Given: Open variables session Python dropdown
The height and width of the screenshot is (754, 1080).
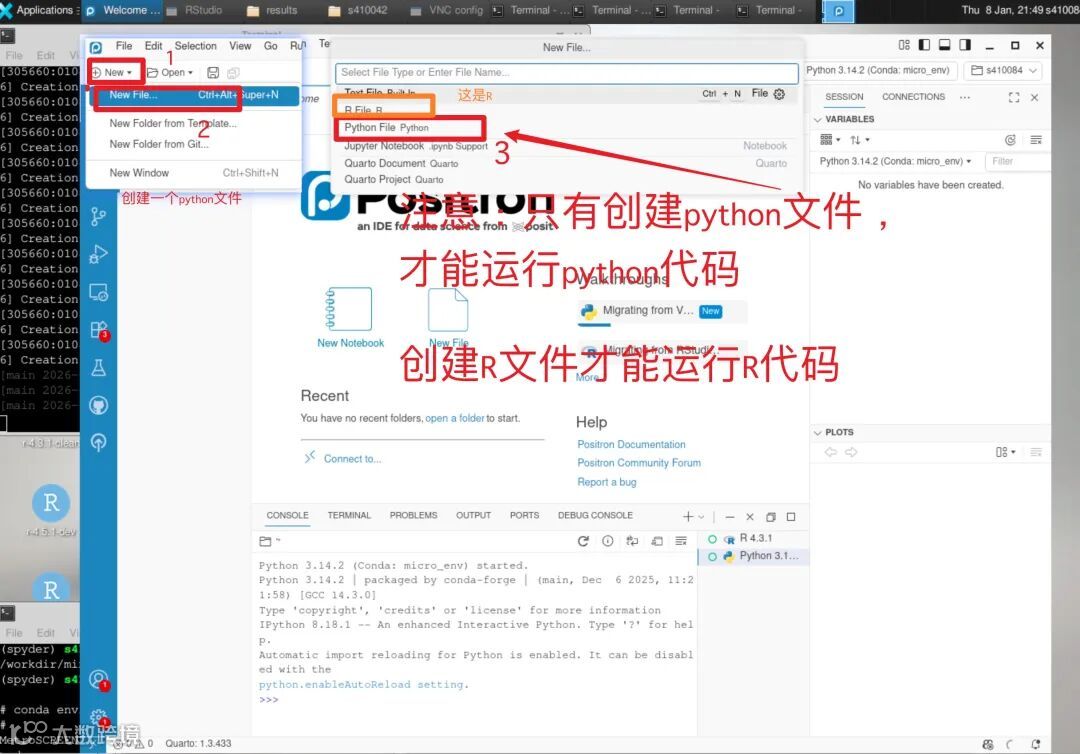Looking at the screenshot, I should coord(895,161).
